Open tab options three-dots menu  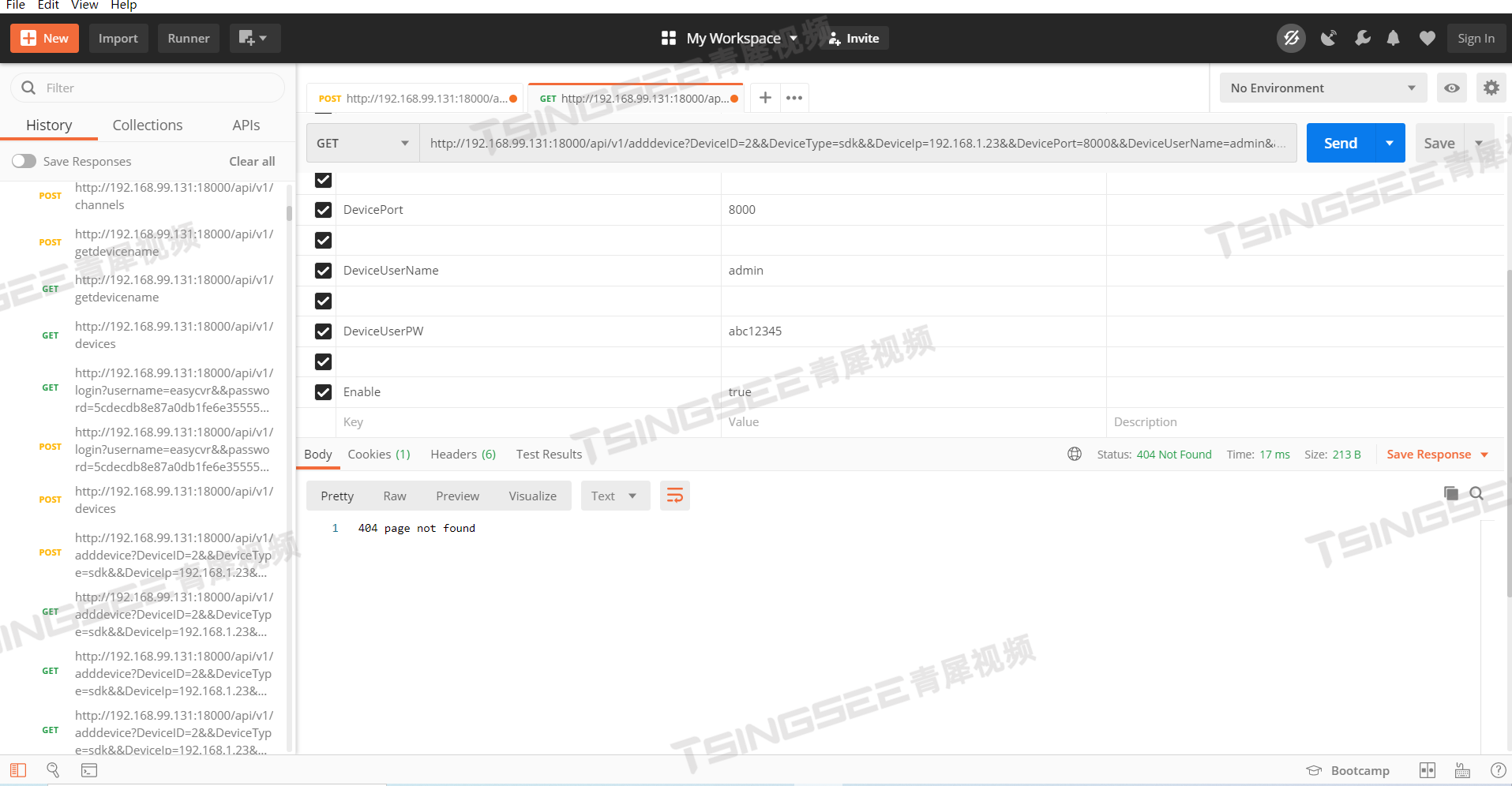794,98
